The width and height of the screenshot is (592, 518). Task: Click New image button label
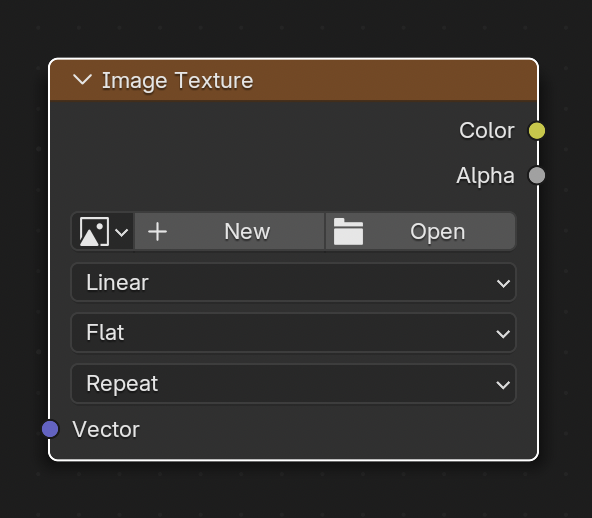[x=247, y=231]
